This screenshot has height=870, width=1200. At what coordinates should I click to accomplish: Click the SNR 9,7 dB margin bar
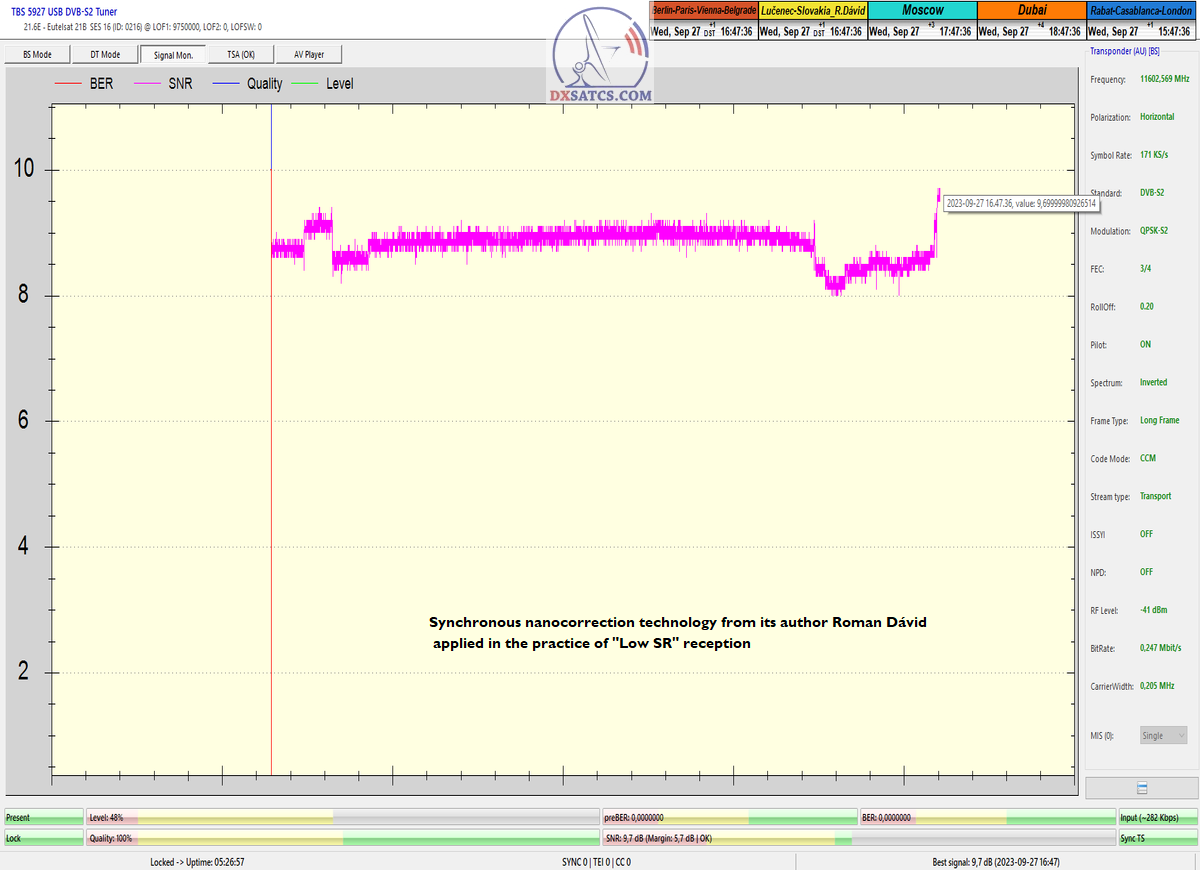pyautogui.click(x=857, y=838)
